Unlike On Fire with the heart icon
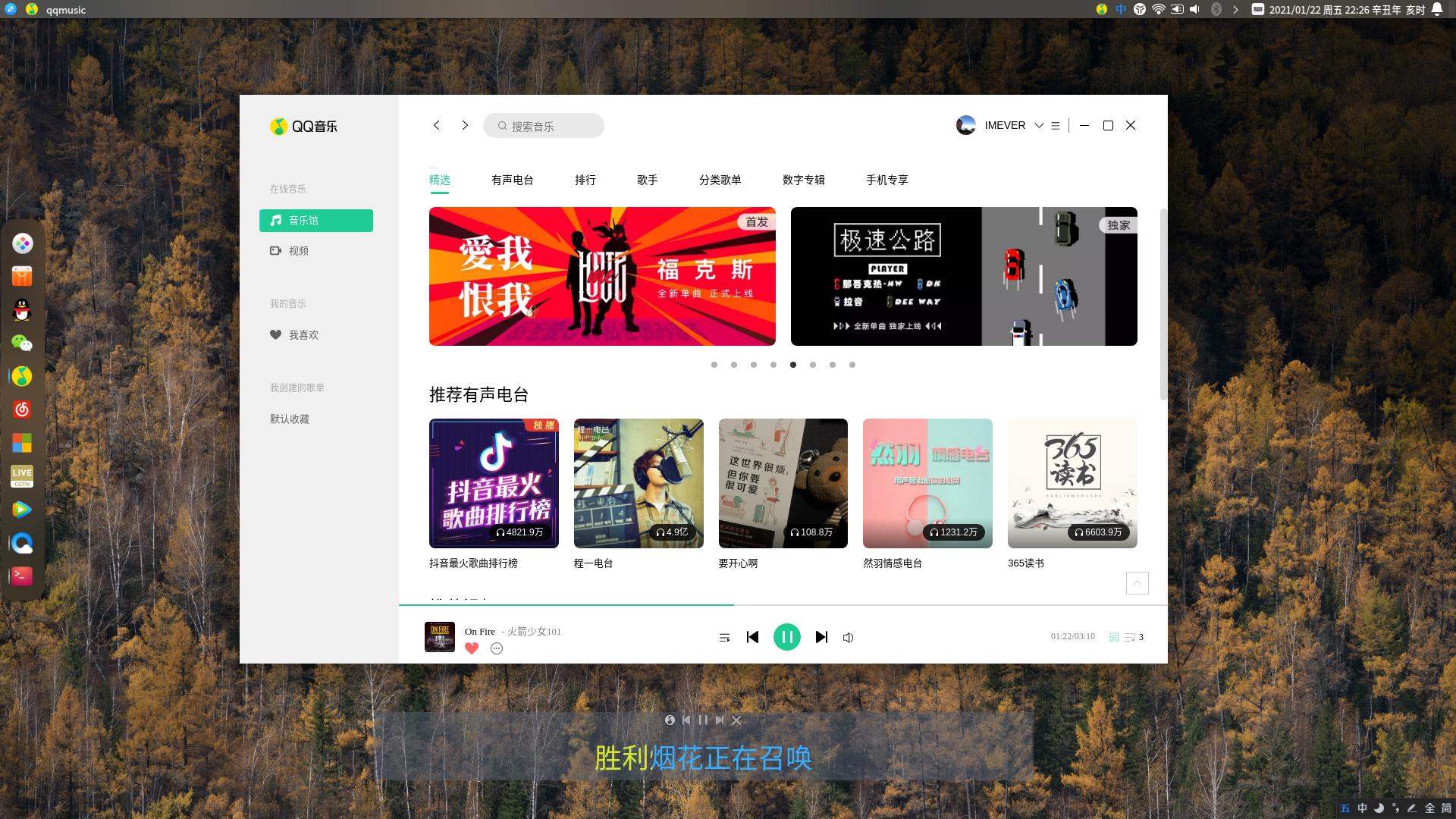This screenshot has width=1456, height=819. pyautogui.click(x=472, y=648)
